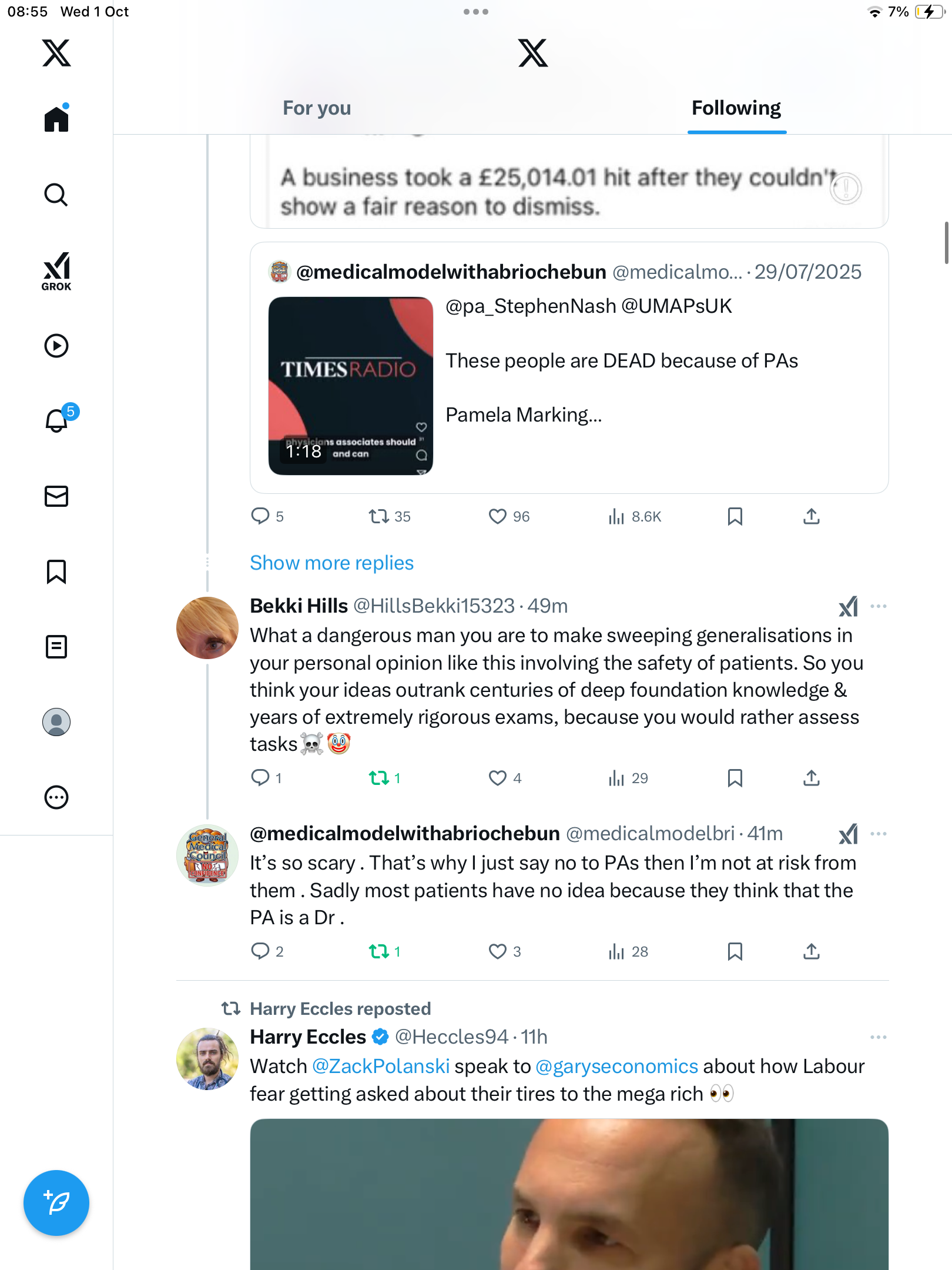Play the Times Radio video thumbnail
The width and height of the screenshot is (952, 1270).
coord(351,386)
